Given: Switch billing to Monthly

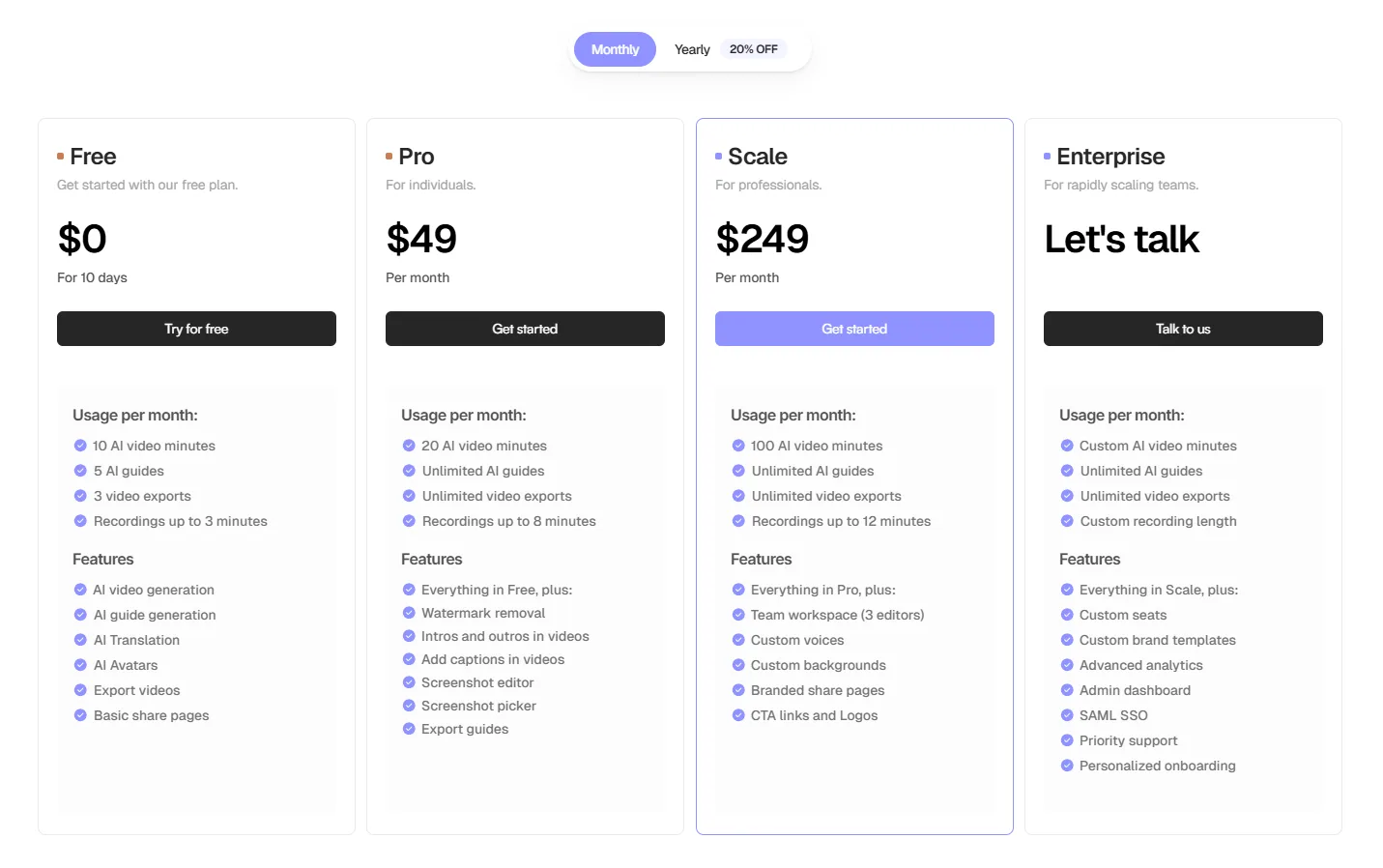Looking at the screenshot, I should pyautogui.click(x=615, y=49).
